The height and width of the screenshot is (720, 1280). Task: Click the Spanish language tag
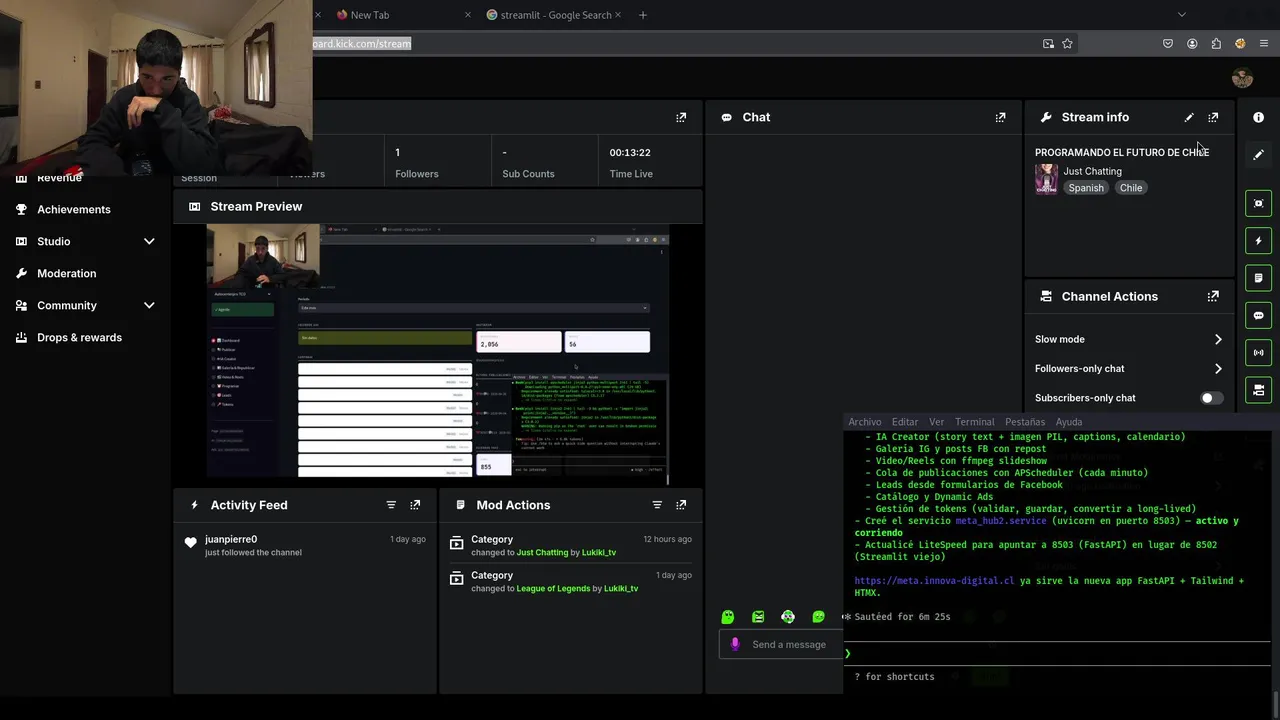pyautogui.click(x=1085, y=188)
